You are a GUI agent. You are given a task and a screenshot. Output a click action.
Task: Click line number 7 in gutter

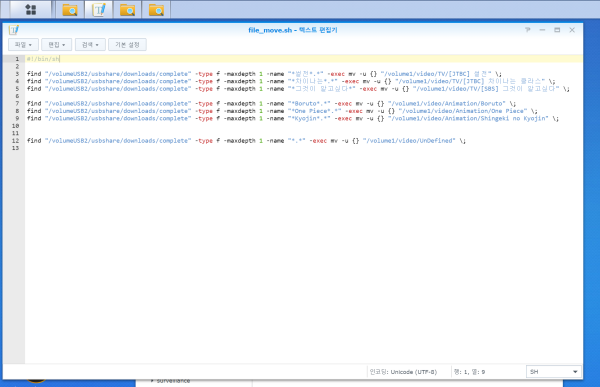17,104
